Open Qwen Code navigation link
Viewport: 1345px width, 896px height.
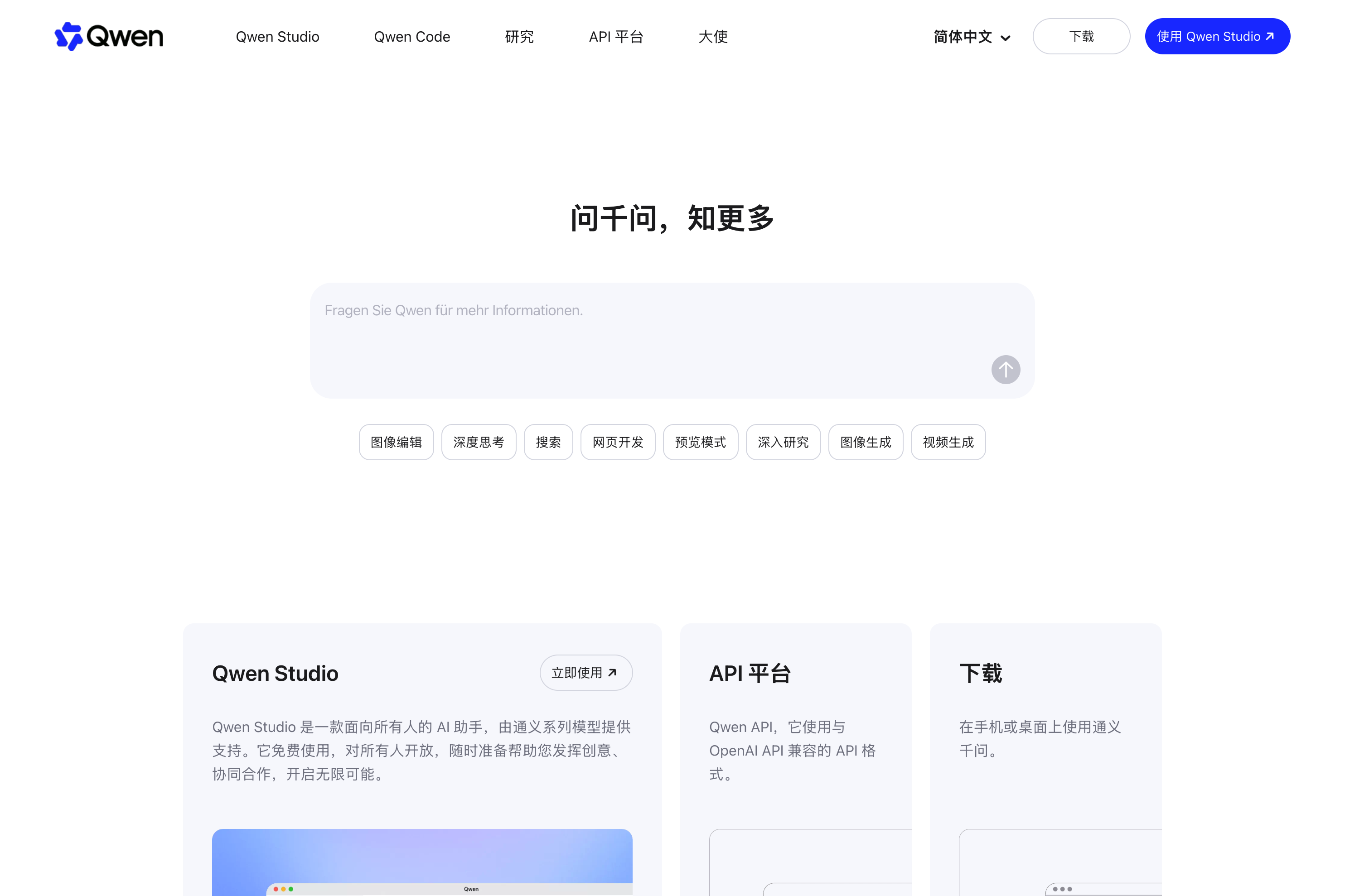click(411, 37)
